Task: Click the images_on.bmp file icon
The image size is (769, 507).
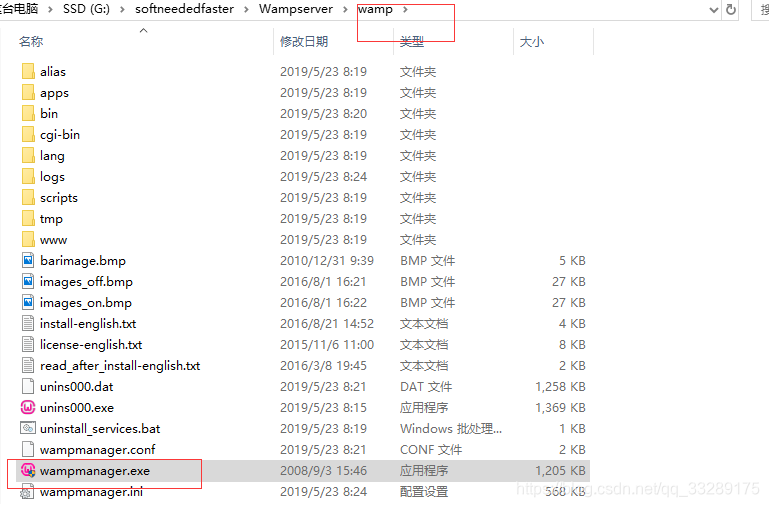Action: point(28,303)
